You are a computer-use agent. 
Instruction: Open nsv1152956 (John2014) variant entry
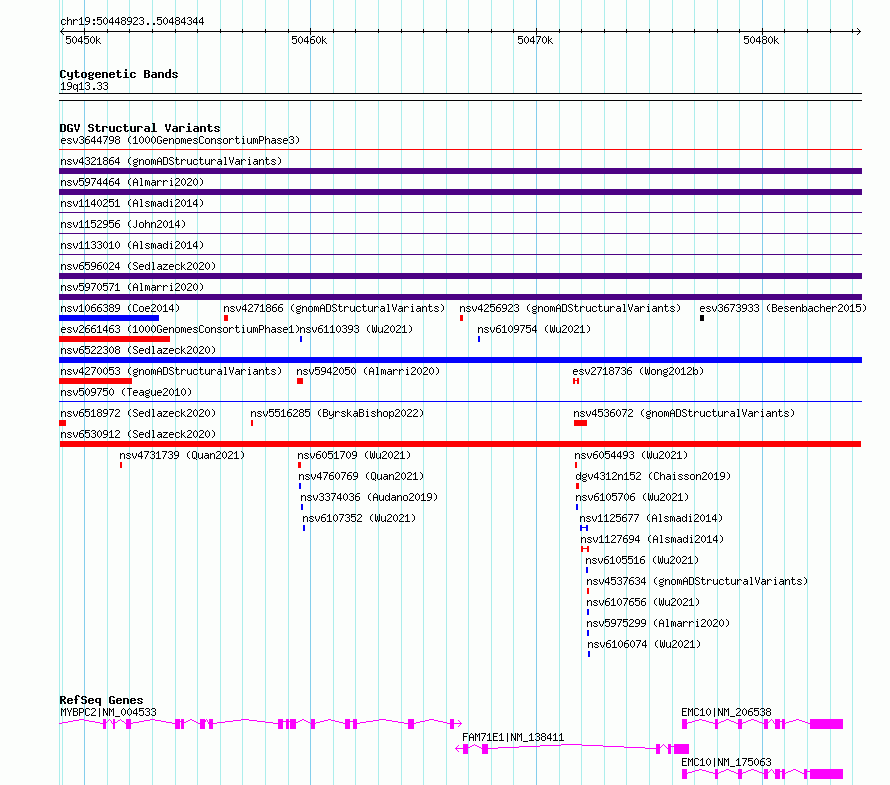point(123,224)
